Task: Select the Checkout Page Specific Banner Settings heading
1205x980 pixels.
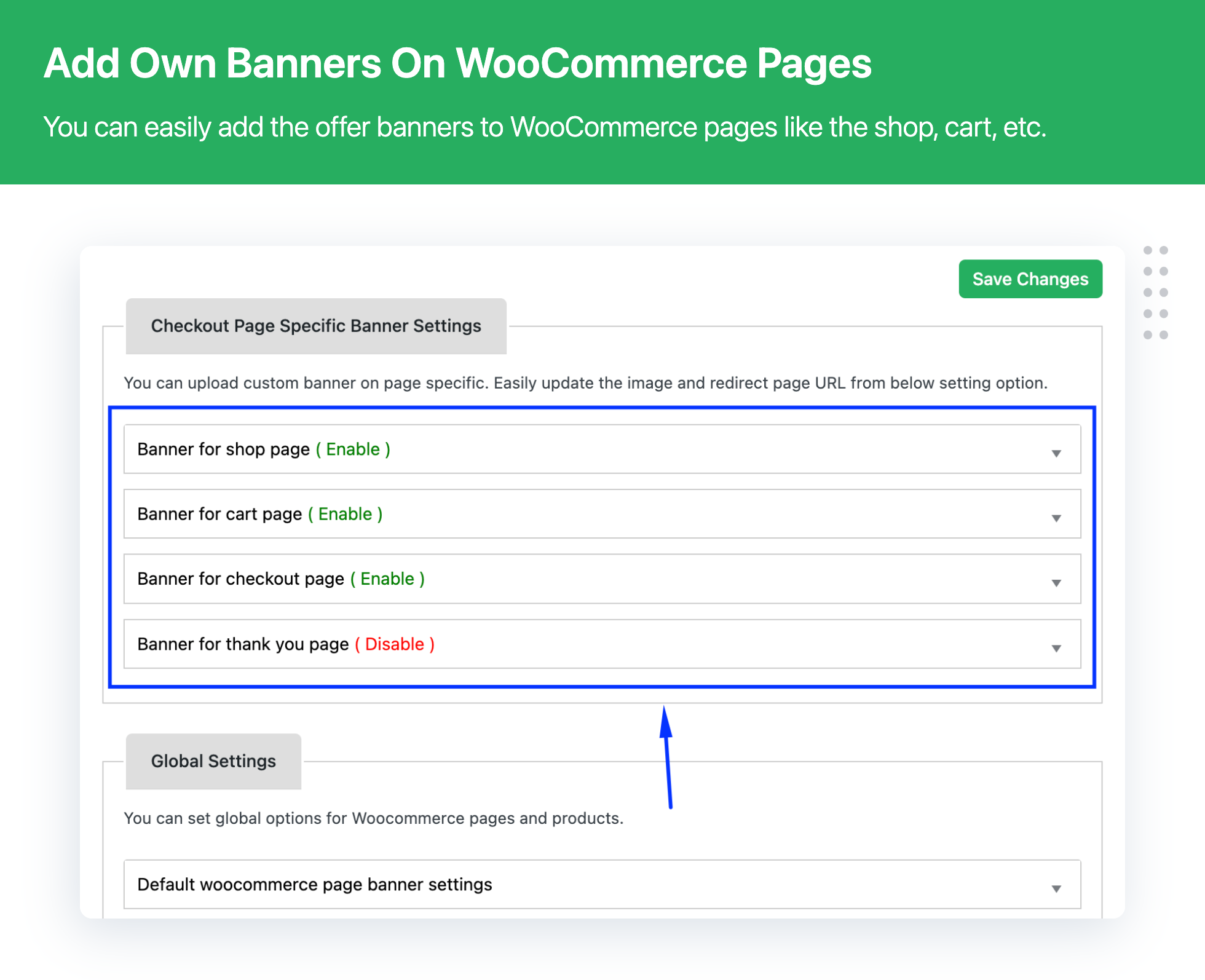Action: 316,326
